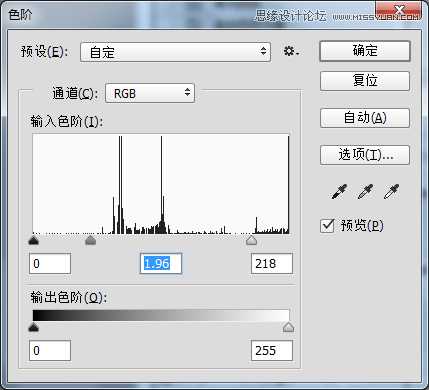Image resolution: width=429 pixels, height=390 pixels.
Task: Click the output black slider handle
Action: click(34, 327)
